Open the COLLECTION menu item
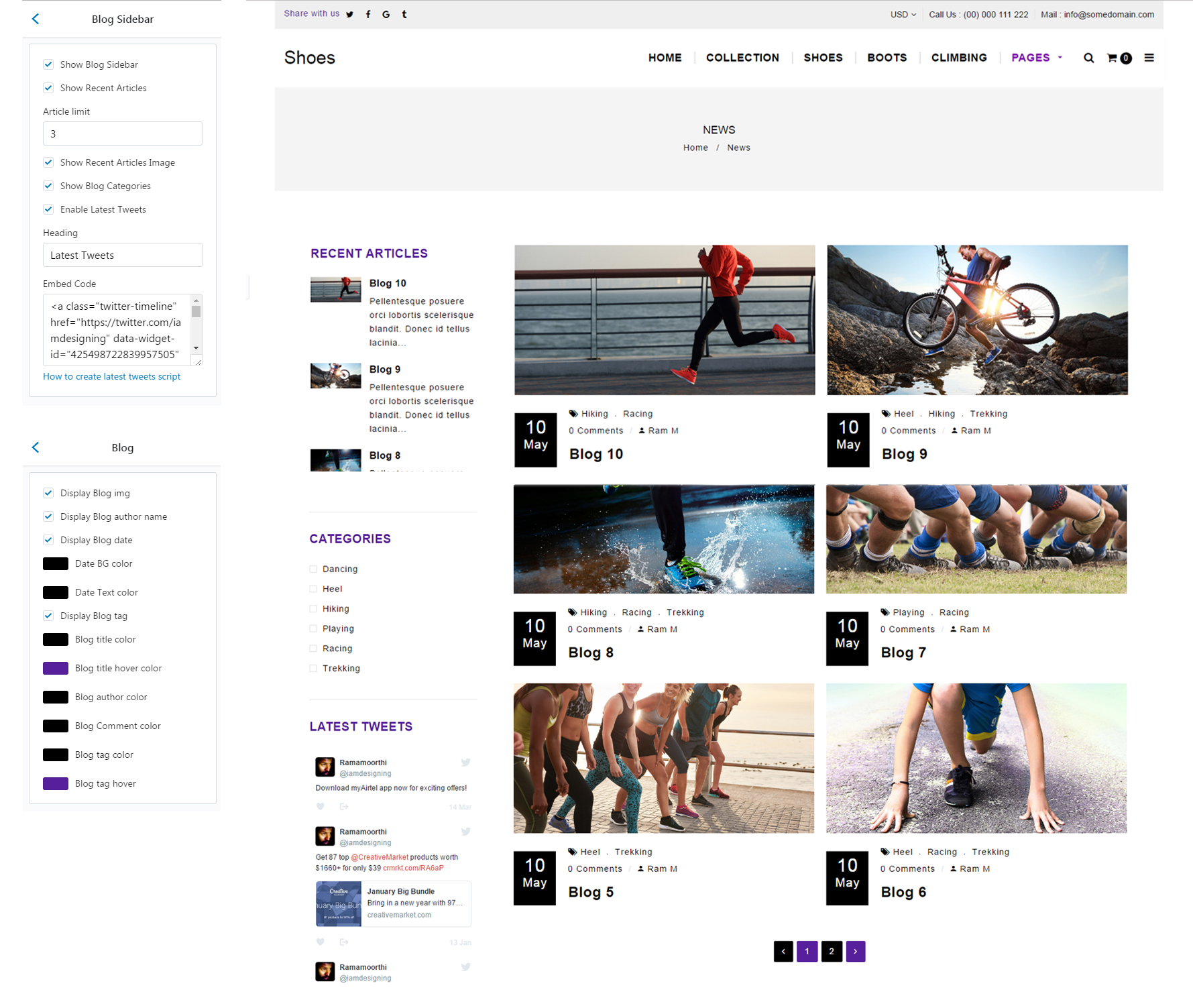The height and width of the screenshot is (1008, 1193). [x=742, y=58]
